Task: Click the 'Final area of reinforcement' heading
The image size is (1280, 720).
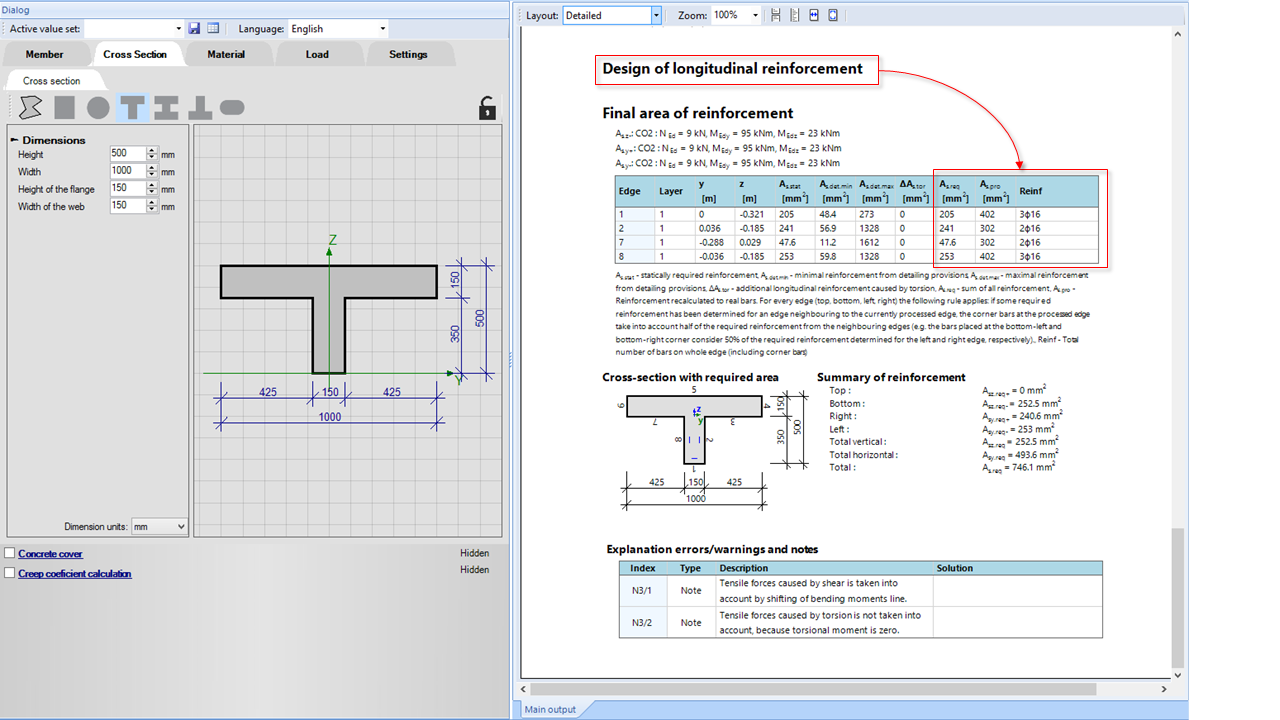Action: [698, 113]
